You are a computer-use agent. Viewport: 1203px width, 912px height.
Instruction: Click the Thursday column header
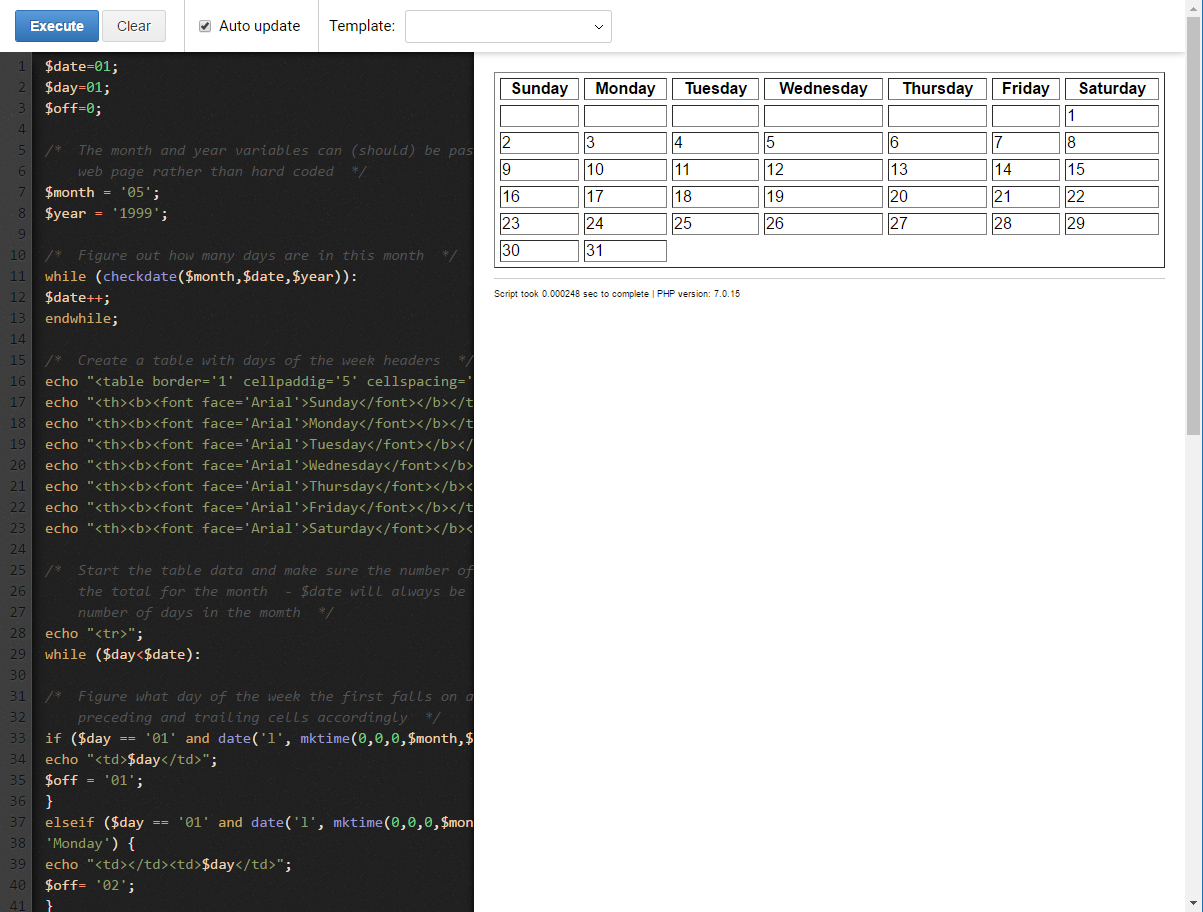click(937, 89)
